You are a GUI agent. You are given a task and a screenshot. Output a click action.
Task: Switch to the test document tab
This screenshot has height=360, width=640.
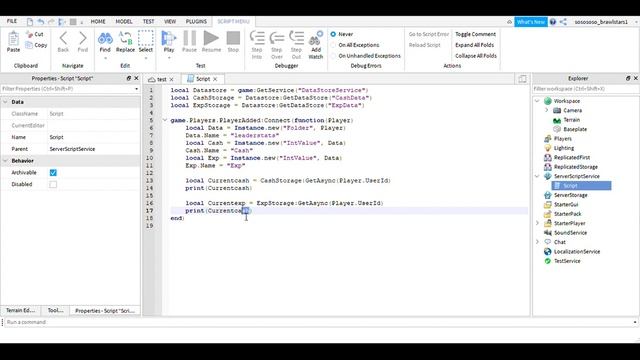pos(162,79)
